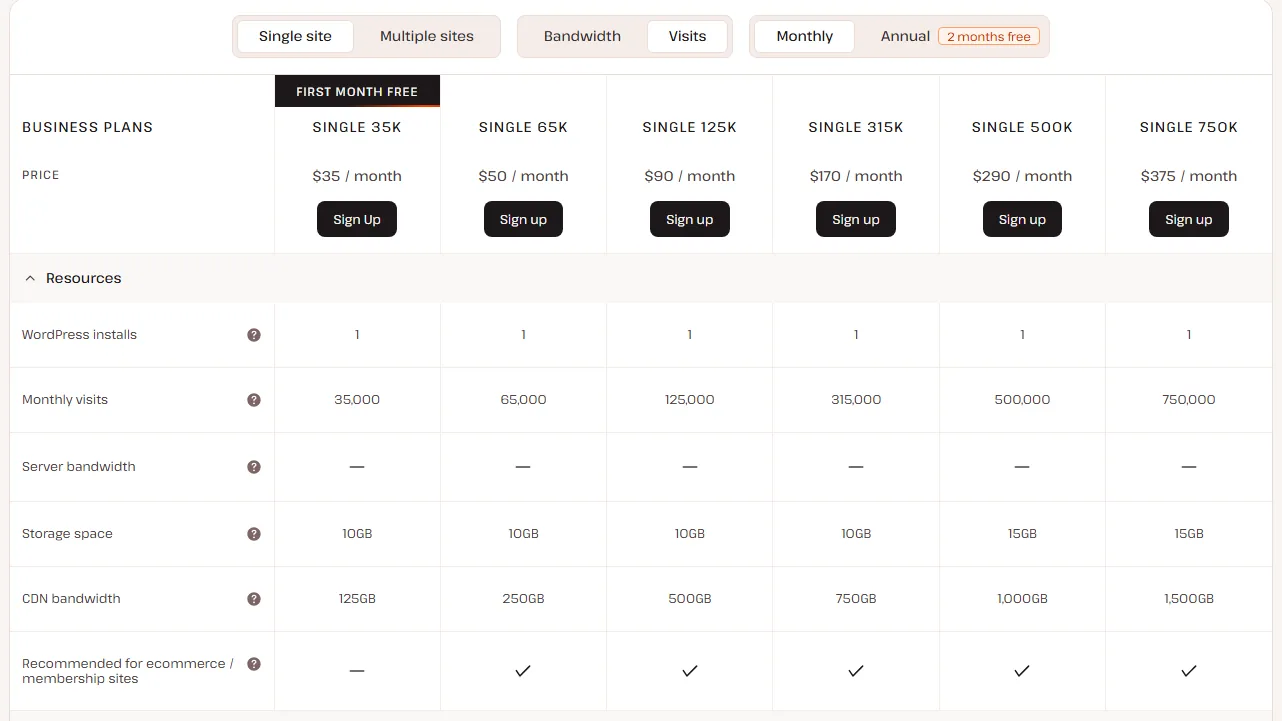Open the Monthly visits help icon
The height and width of the screenshot is (721, 1282).
[x=254, y=400]
